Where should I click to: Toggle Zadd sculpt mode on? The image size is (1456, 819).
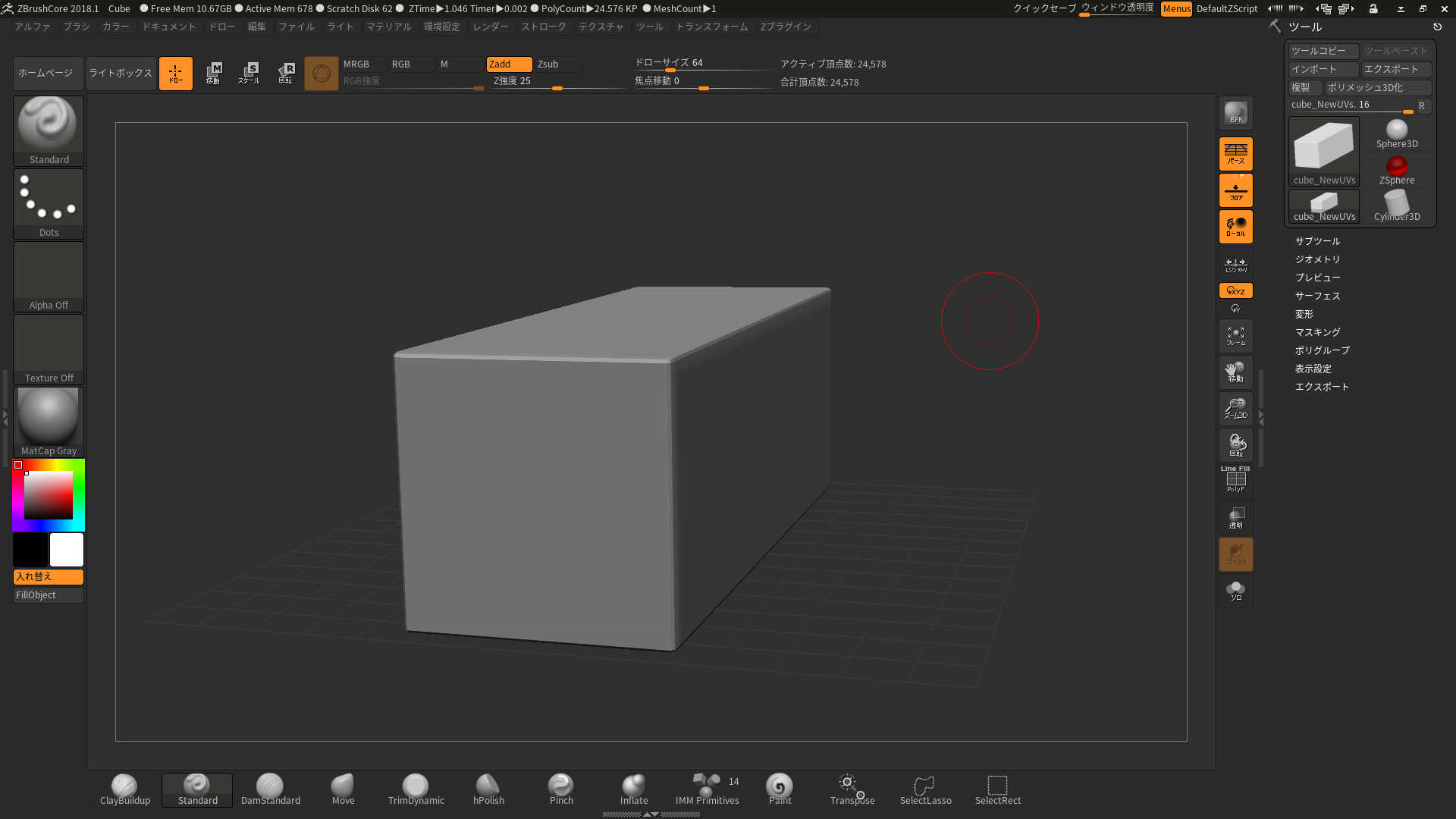[x=501, y=63]
